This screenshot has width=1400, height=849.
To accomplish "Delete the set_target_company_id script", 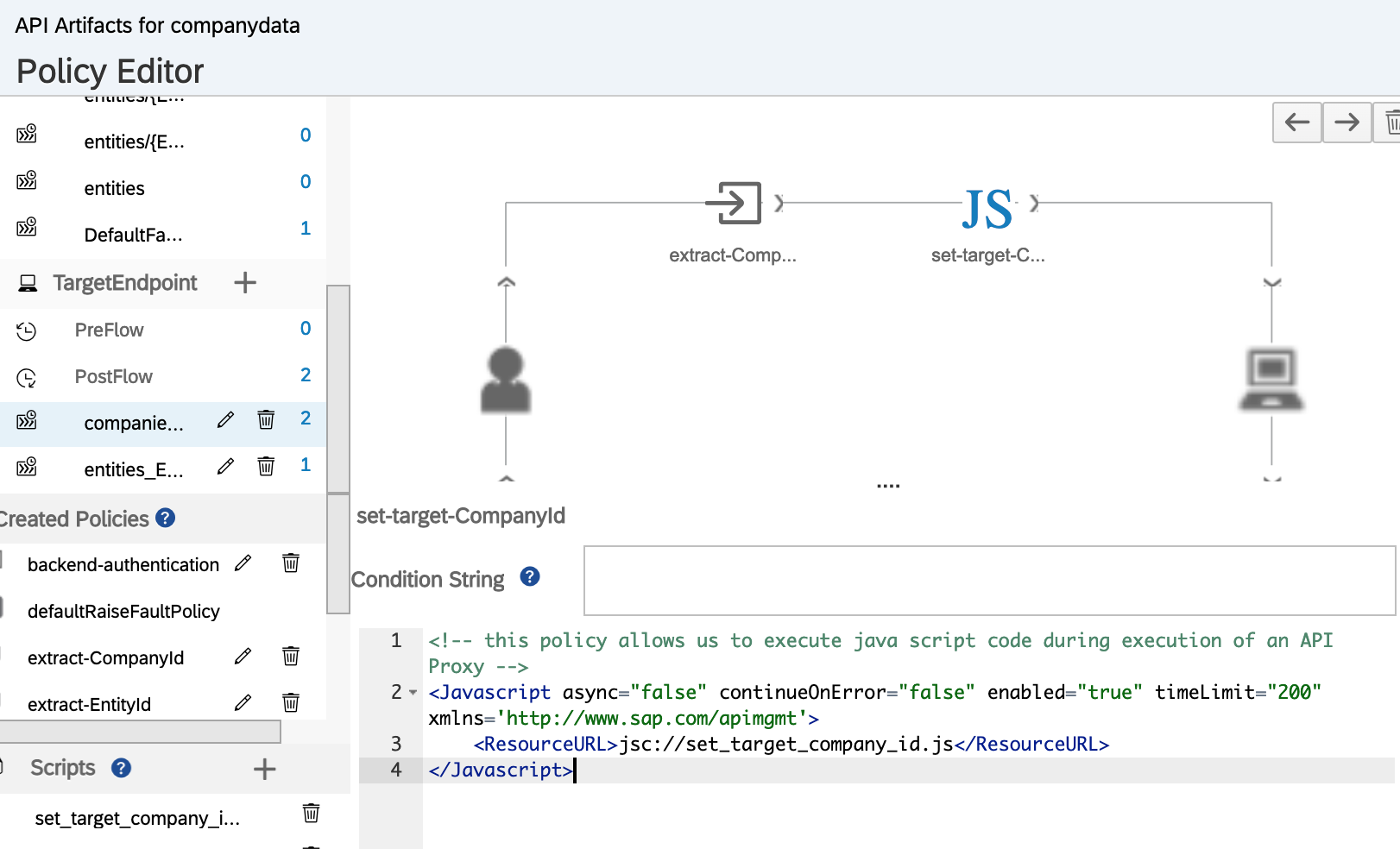I will pyautogui.click(x=311, y=814).
